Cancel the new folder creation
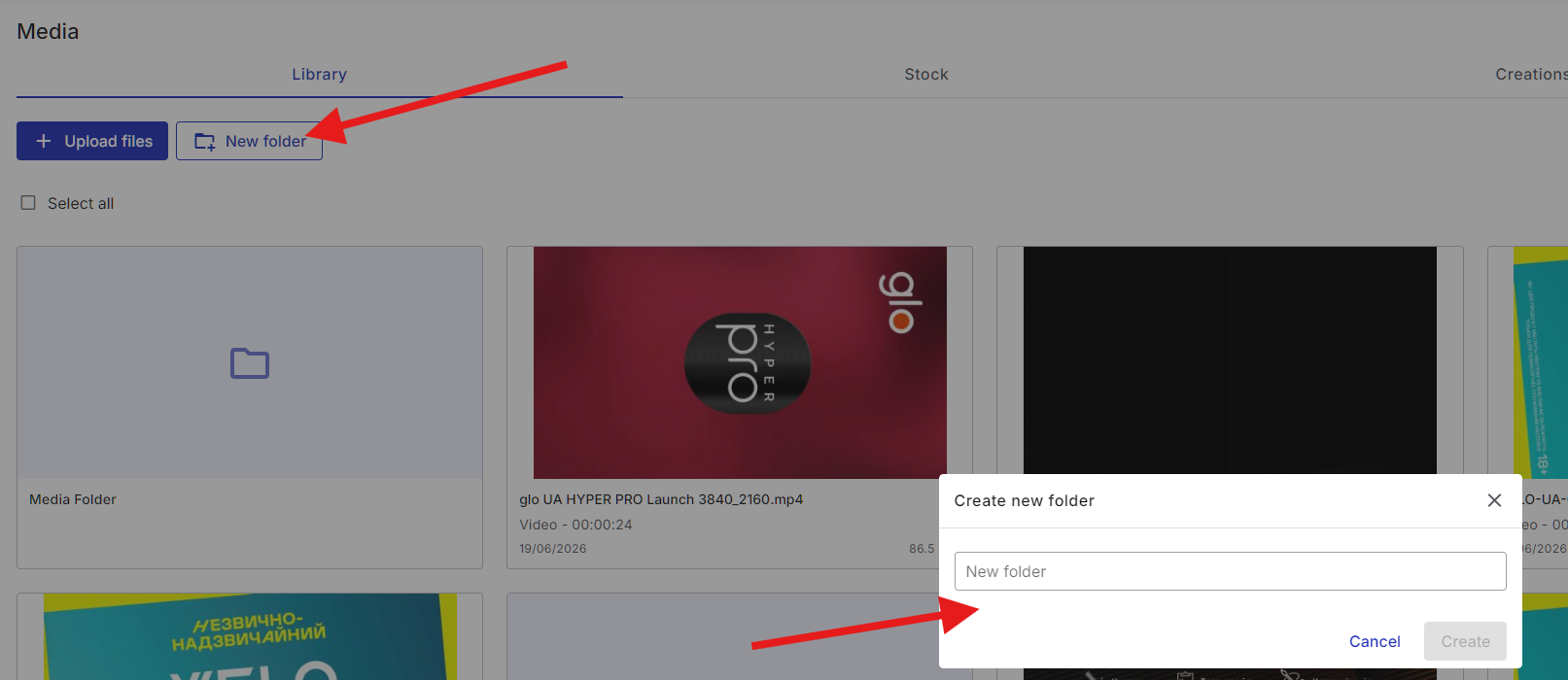1568x680 pixels. coord(1375,641)
